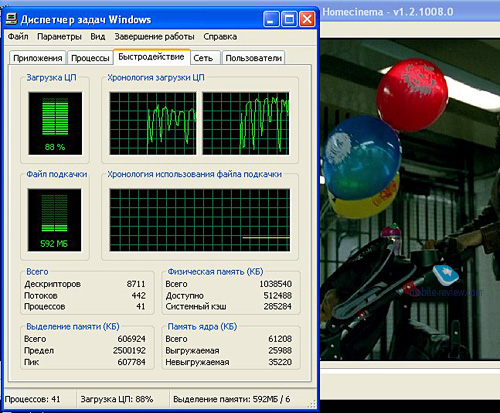The width and height of the screenshot is (500, 413).
Task: Click physical memory Всего value 1038540
Action: [x=276, y=284]
